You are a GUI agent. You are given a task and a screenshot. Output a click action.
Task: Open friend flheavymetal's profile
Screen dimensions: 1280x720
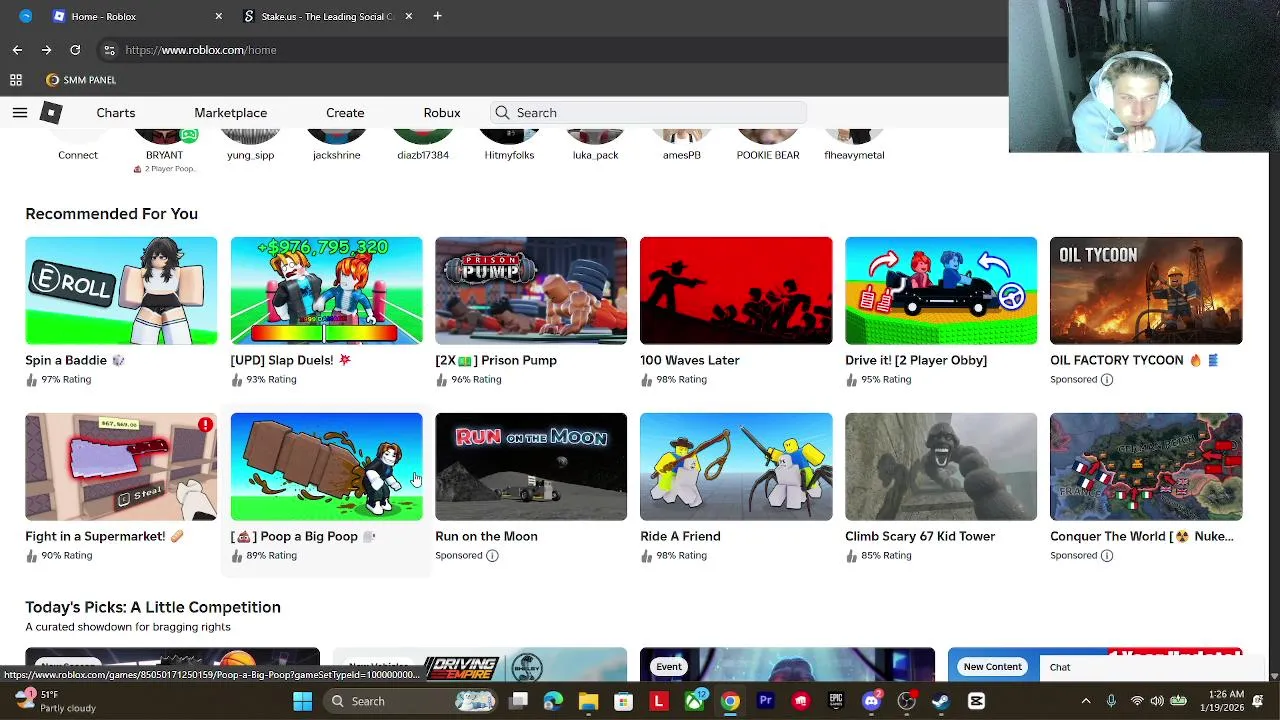point(854,147)
